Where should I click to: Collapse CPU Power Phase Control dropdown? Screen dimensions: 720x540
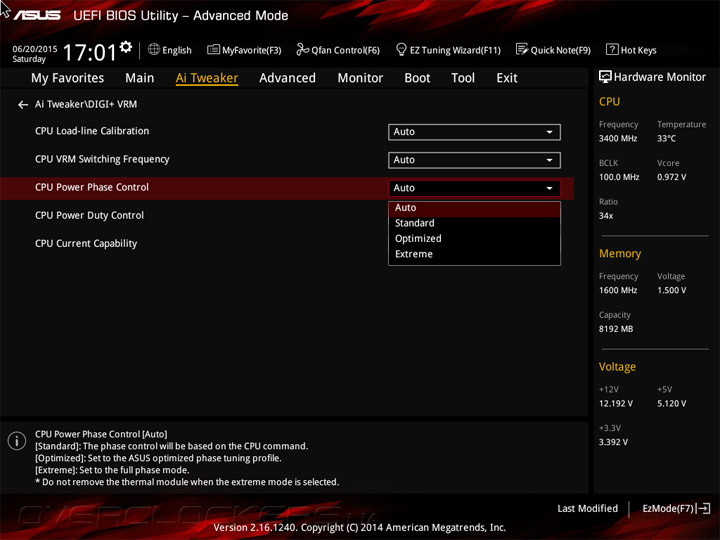coord(474,188)
